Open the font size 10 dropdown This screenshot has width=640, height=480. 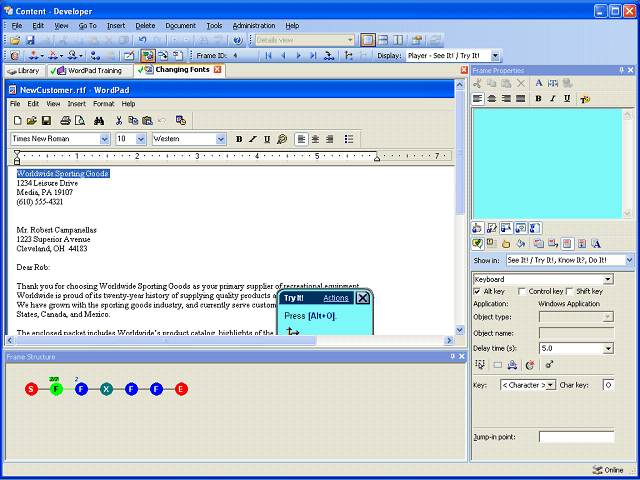click(141, 139)
